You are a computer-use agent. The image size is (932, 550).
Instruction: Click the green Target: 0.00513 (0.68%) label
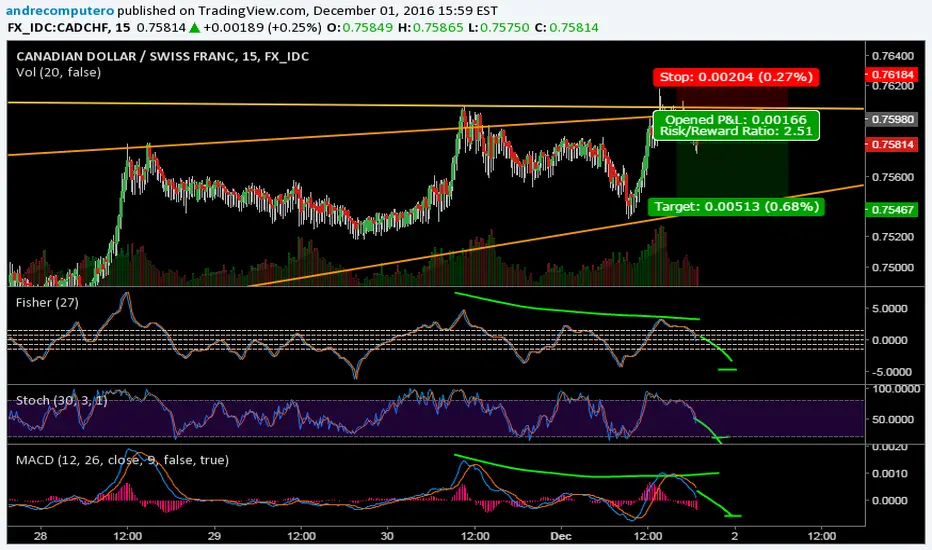736,207
